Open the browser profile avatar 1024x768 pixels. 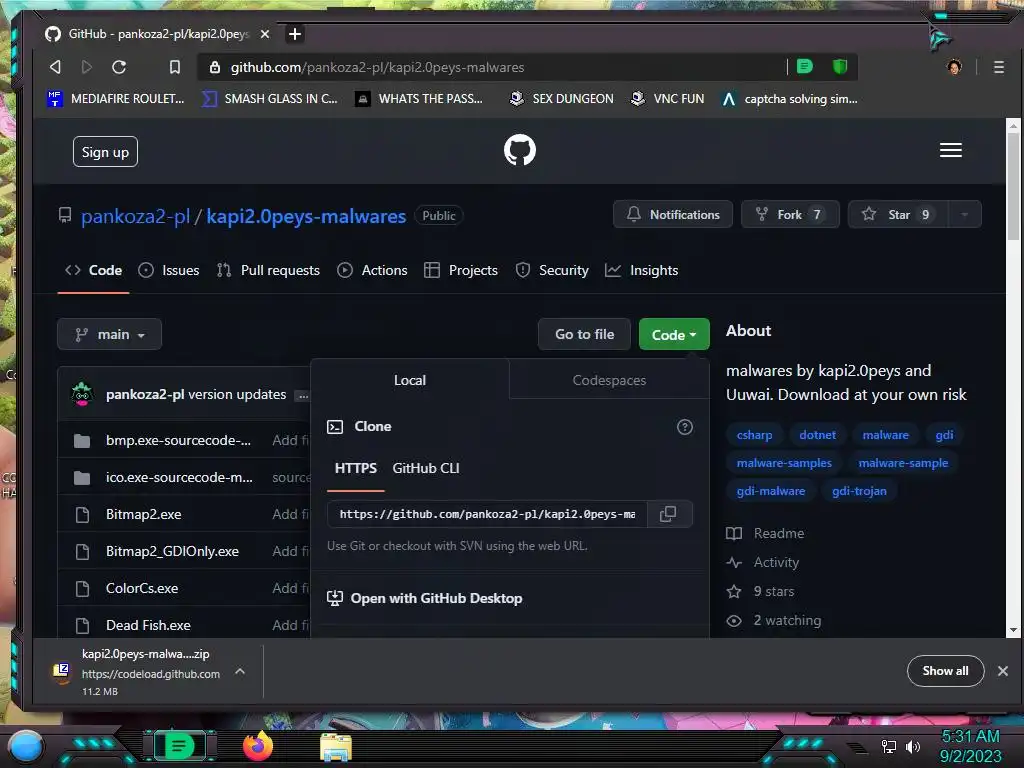click(954, 67)
